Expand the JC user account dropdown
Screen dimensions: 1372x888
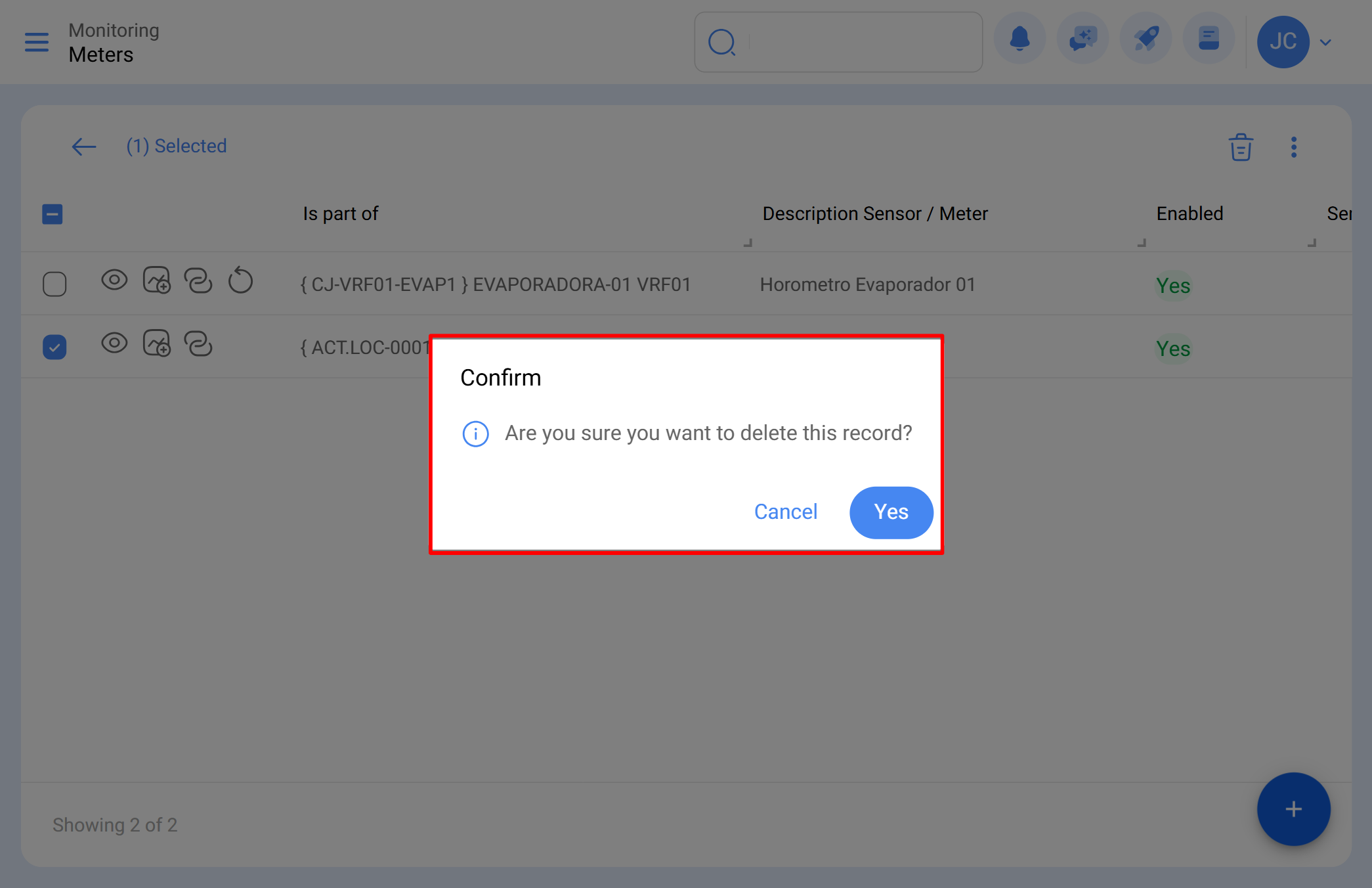point(1325,43)
